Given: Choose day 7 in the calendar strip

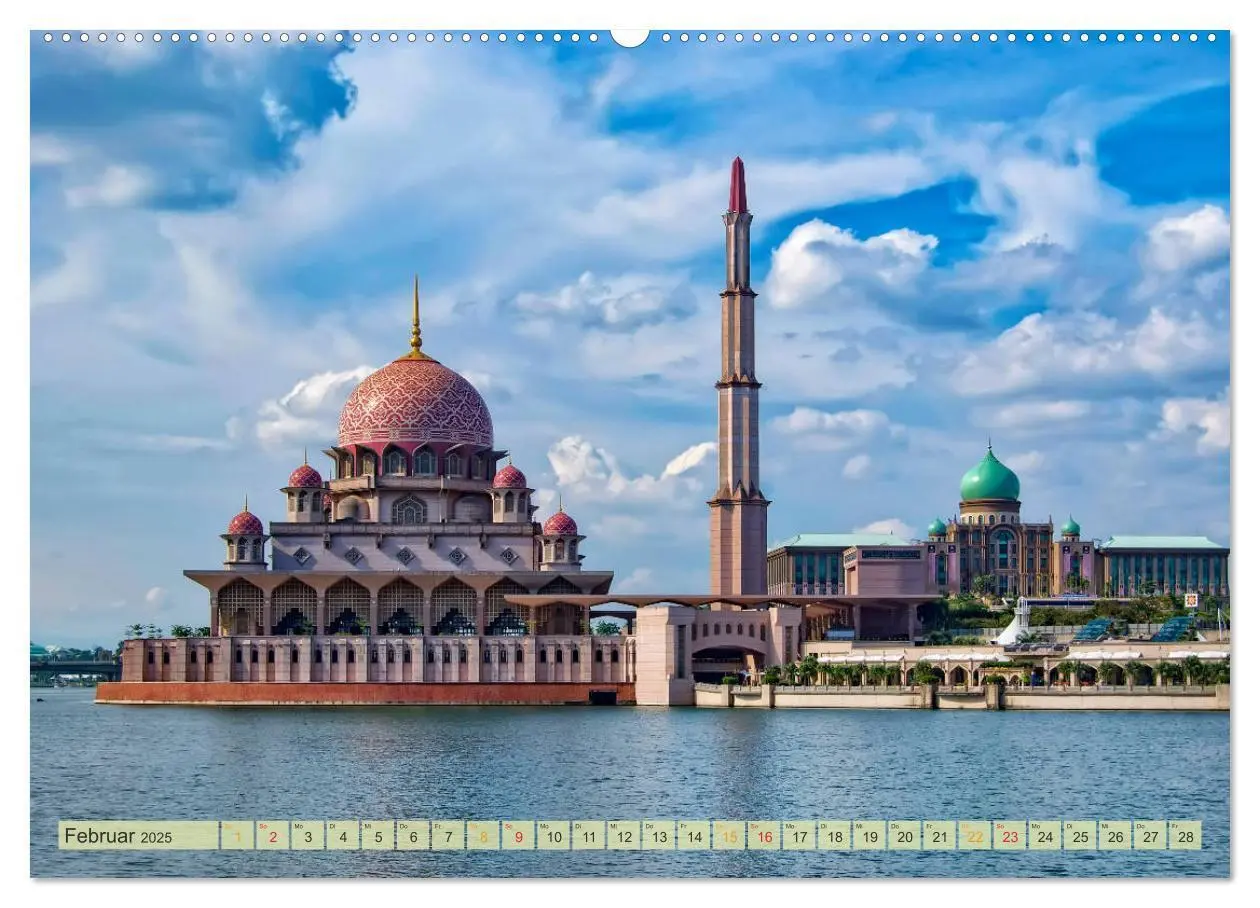Looking at the screenshot, I should [x=447, y=835].
